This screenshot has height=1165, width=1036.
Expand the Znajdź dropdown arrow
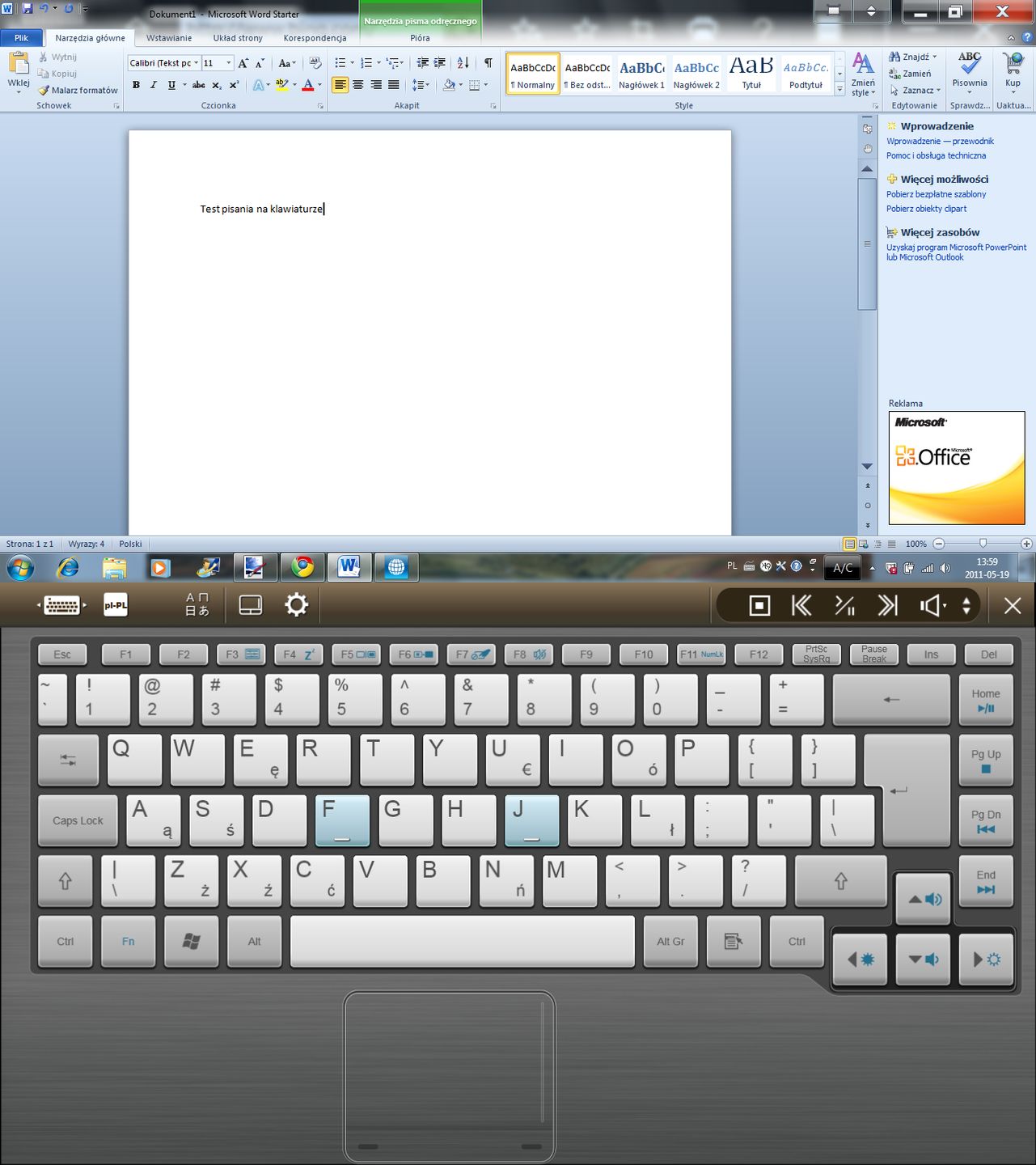pyautogui.click(x=934, y=57)
